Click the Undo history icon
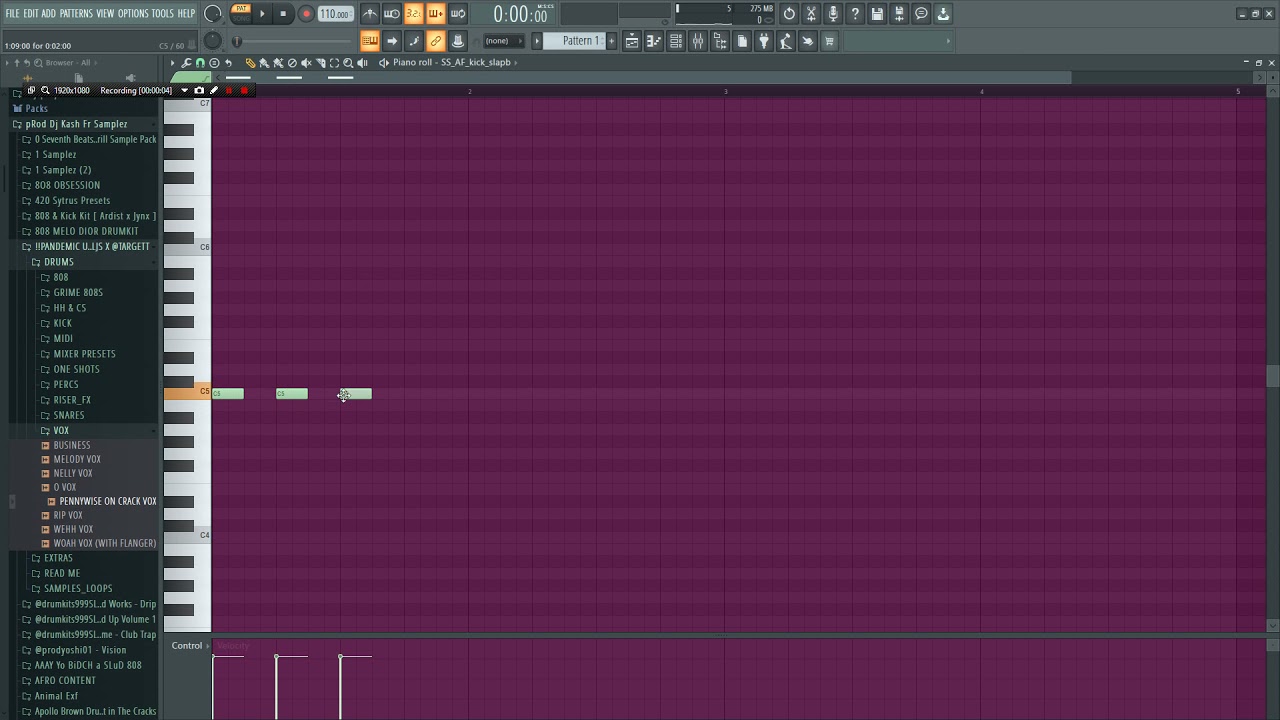This screenshot has width=1280, height=720. [789, 14]
